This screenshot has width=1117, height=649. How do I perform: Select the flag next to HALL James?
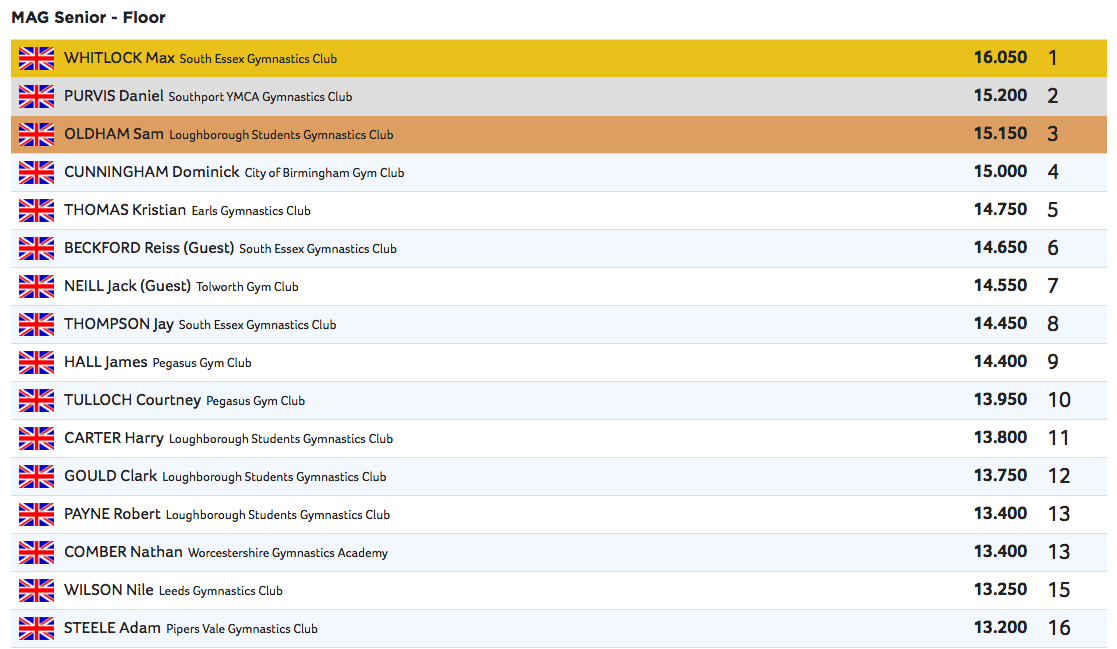coord(36,362)
